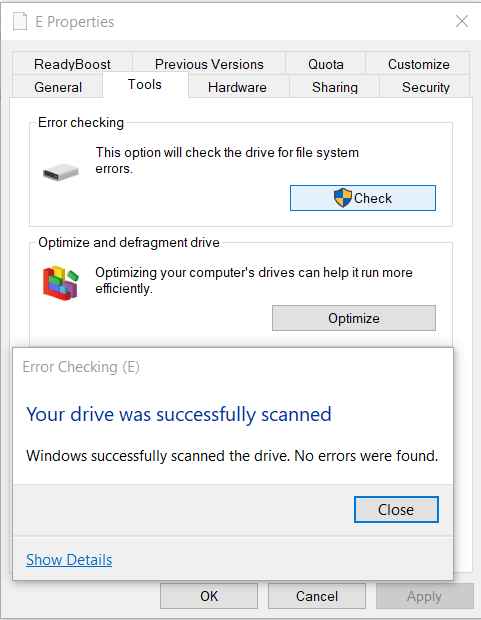Open the Quota tab
Viewport: 481px width, 620px height.
coord(326,64)
